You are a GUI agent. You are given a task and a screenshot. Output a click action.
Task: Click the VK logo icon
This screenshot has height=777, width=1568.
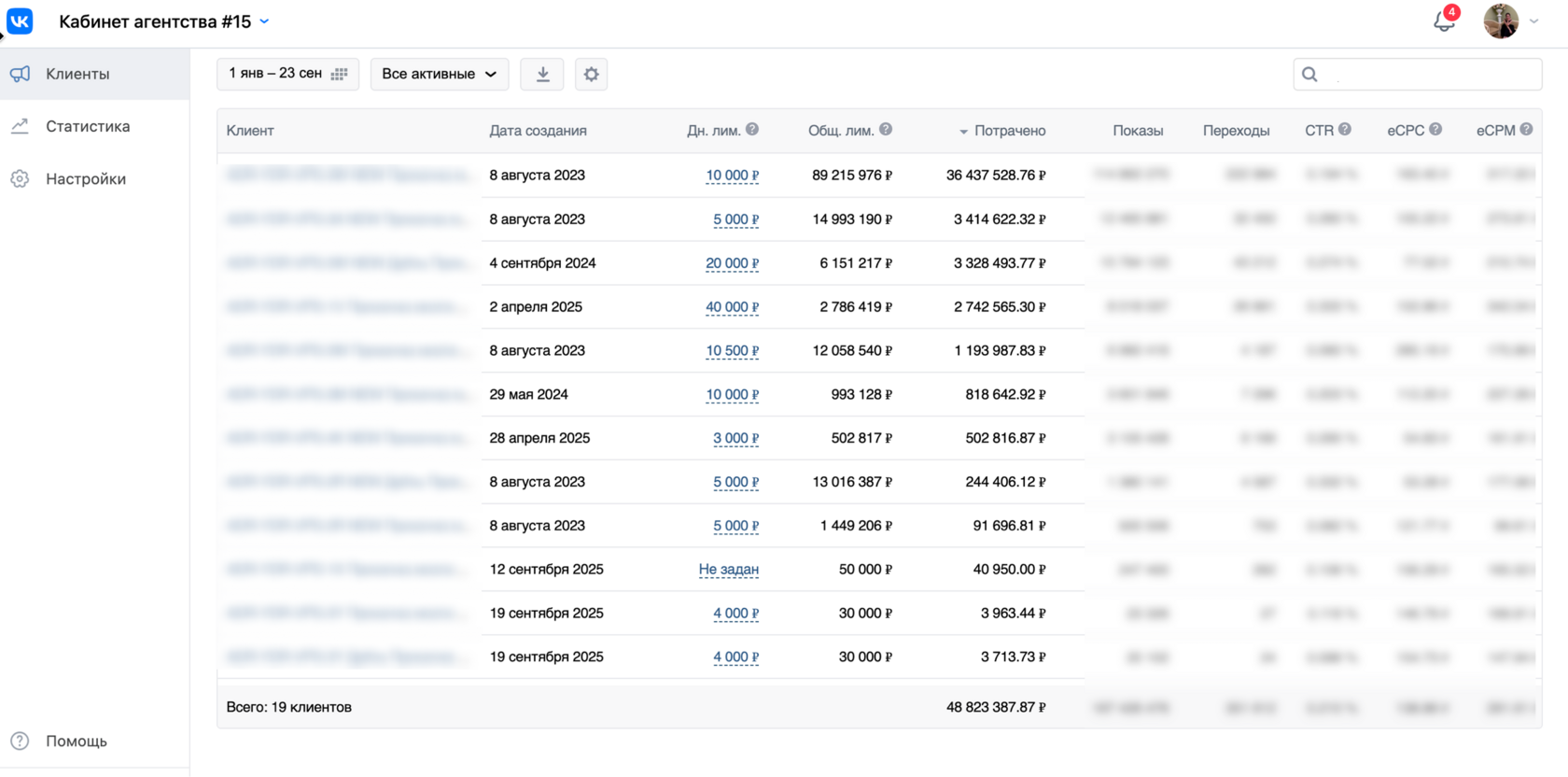coord(20,21)
